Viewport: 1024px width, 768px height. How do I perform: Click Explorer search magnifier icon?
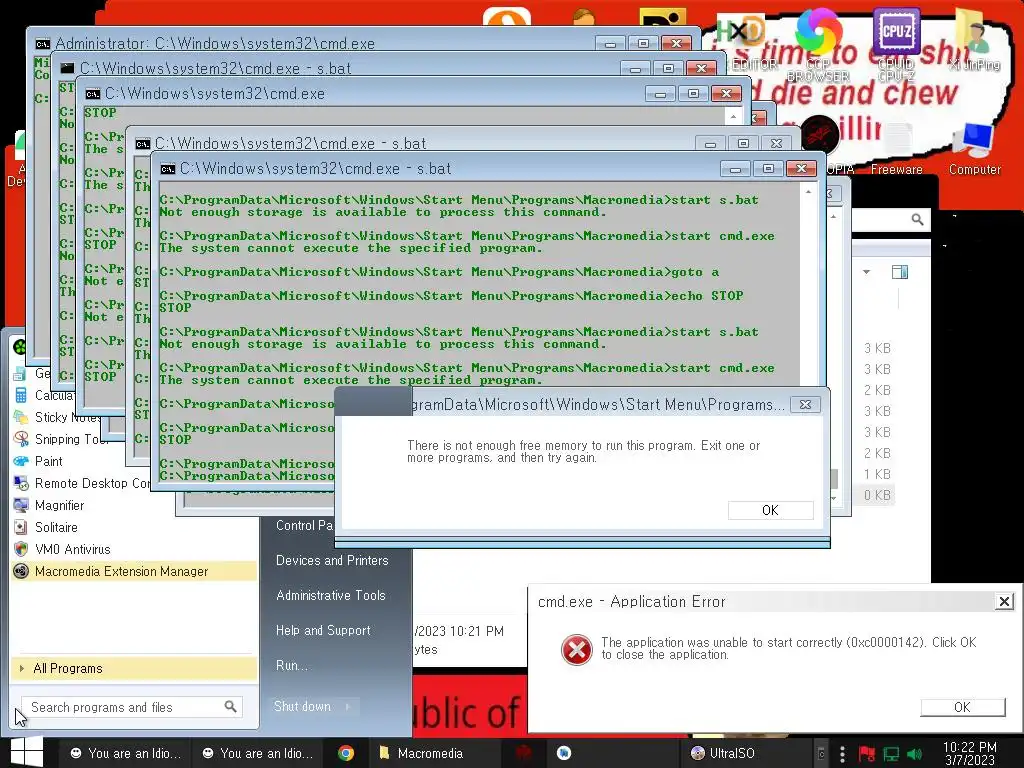tap(918, 219)
